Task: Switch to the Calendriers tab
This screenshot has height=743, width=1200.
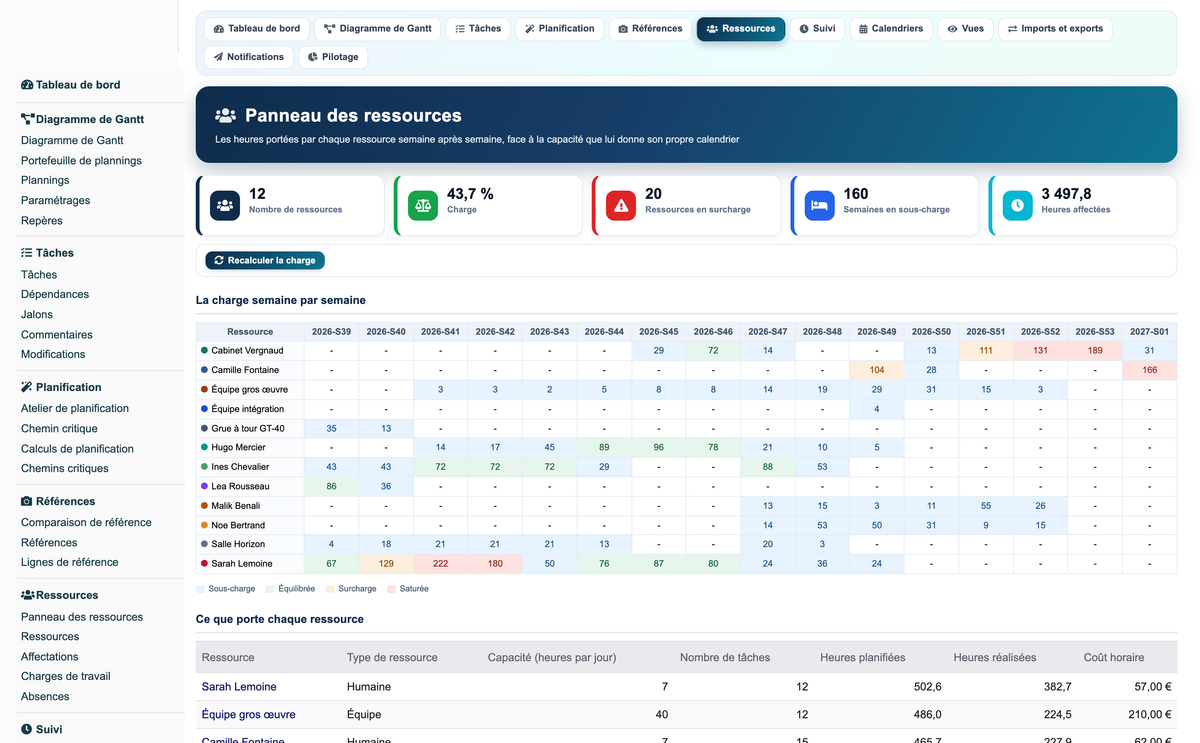Action: tap(891, 29)
